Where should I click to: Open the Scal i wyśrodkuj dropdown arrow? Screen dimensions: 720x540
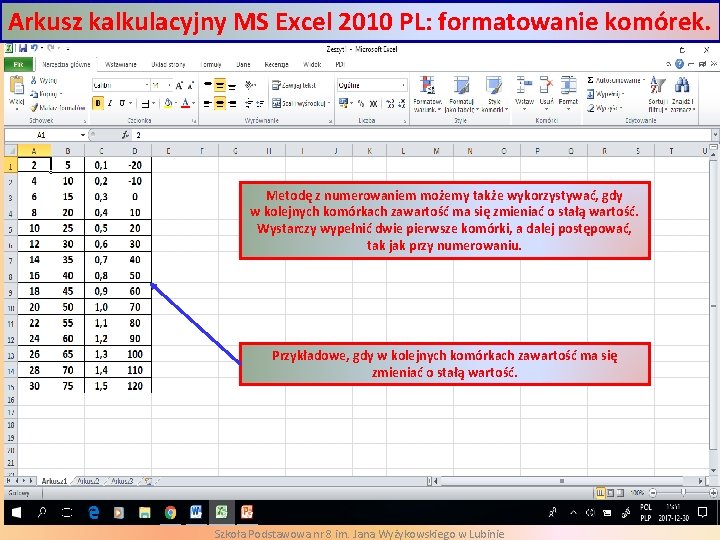[x=329, y=104]
